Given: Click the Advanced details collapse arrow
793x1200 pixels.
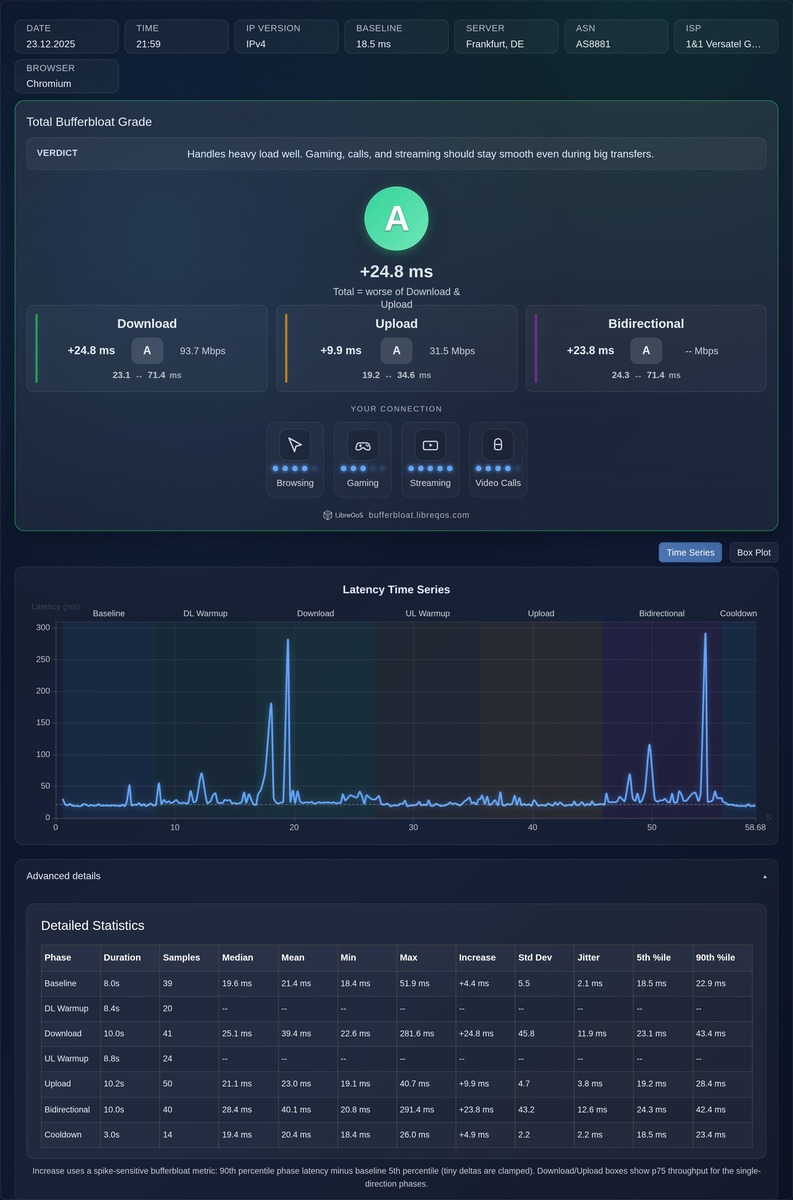Looking at the screenshot, I should (765, 876).
